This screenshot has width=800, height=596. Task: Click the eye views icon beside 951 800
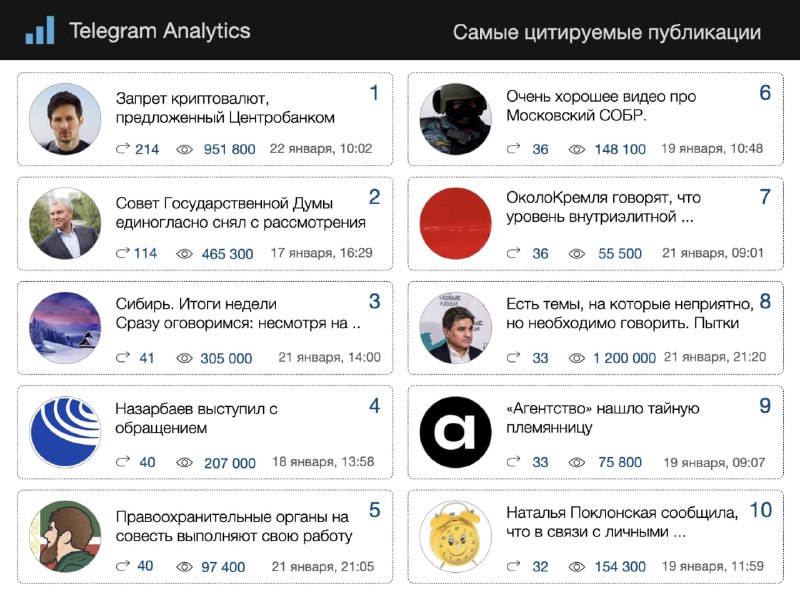tap(184, 150)
